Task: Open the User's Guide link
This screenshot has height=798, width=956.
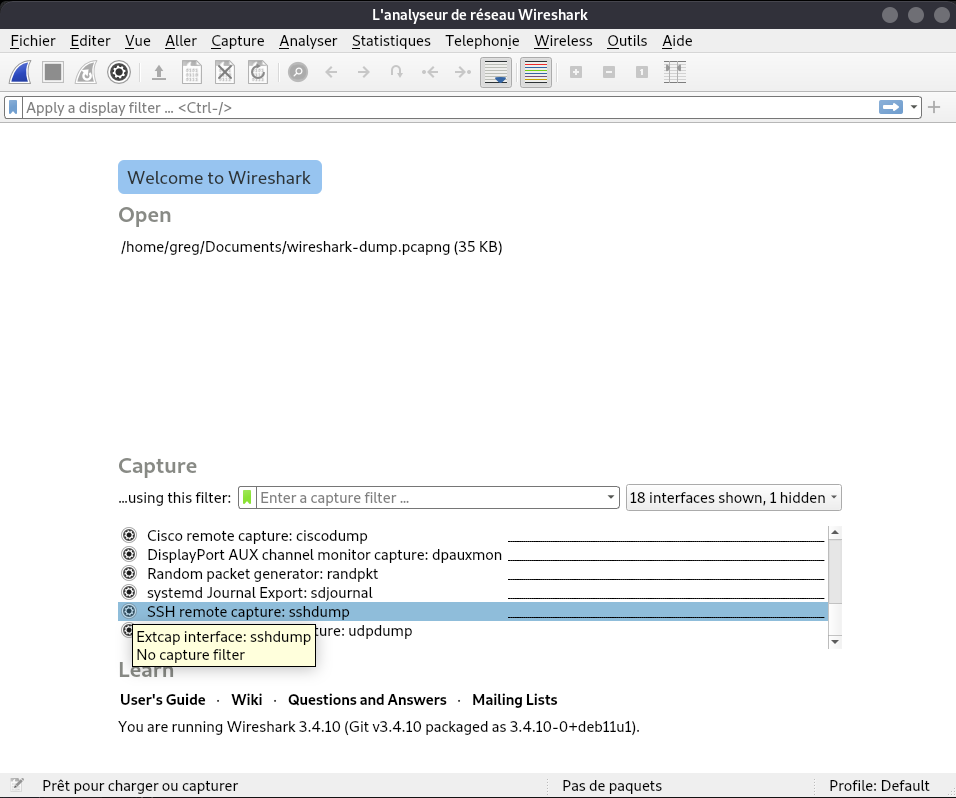Action: point(162,700)
